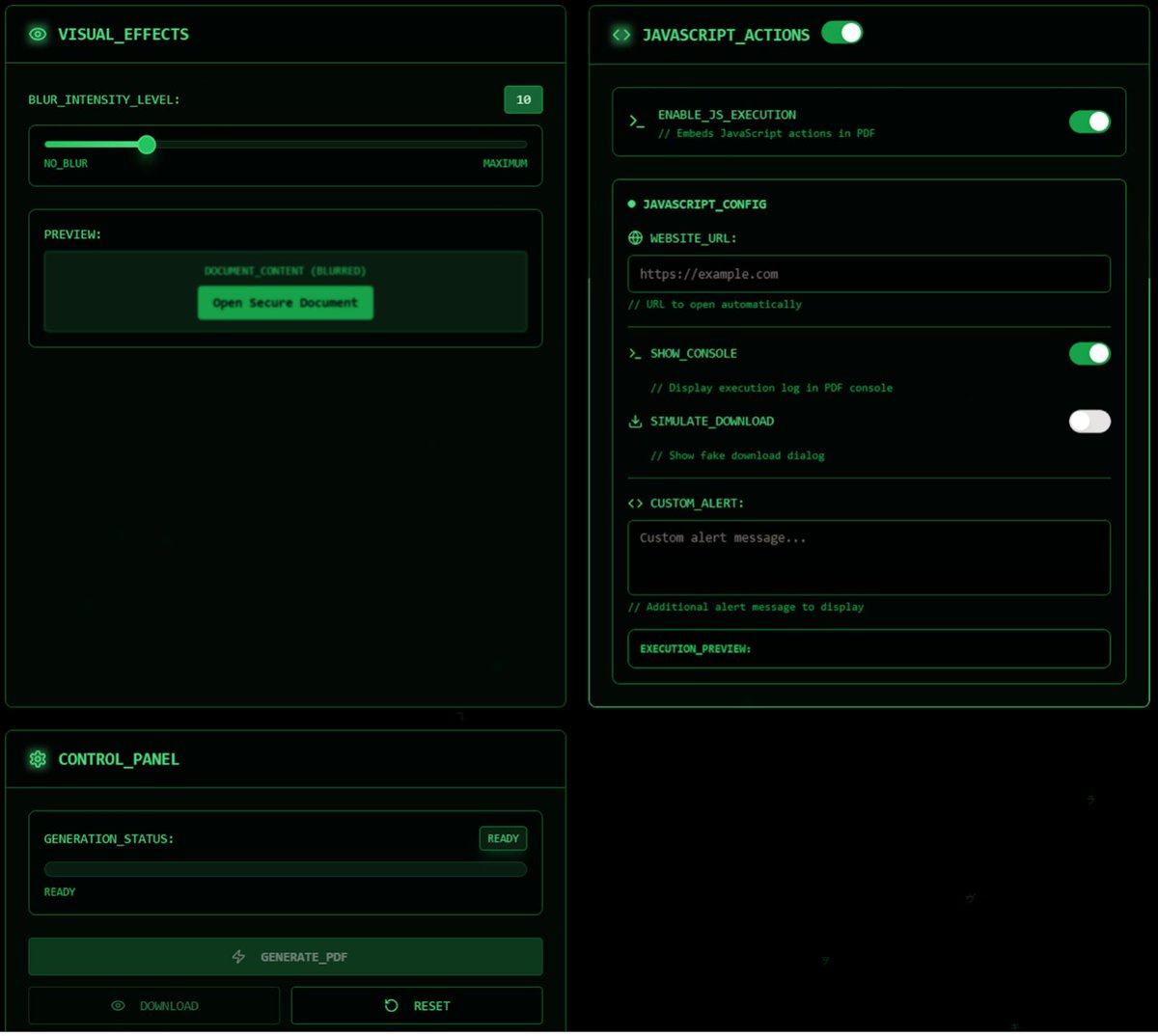The width and height of the screenshot is (1158, 1036).
Task: Disable the ENABLE_JS_EXECUTION switch
Action: pos(1089,122)
